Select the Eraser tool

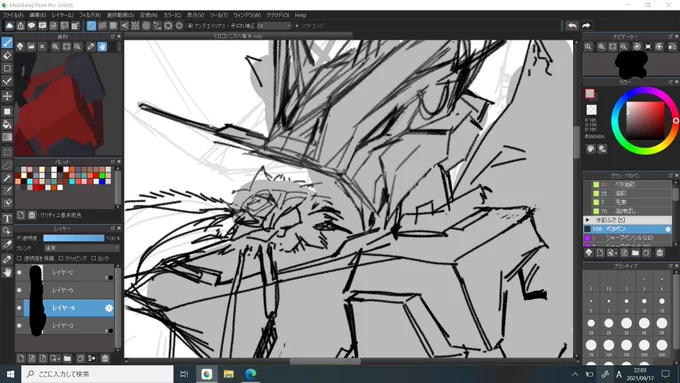pos(7,56)
